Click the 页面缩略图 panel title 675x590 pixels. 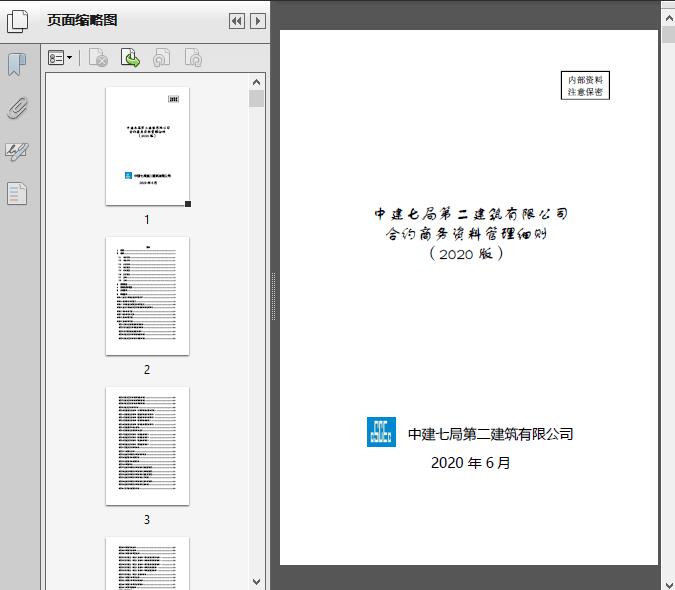82,20
